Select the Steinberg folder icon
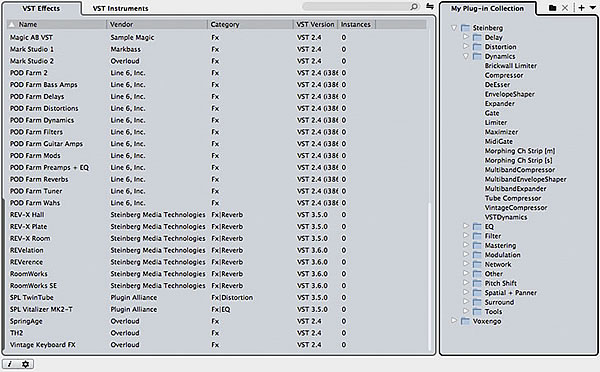This screenshot has height=372, width=600. point(465,28)
